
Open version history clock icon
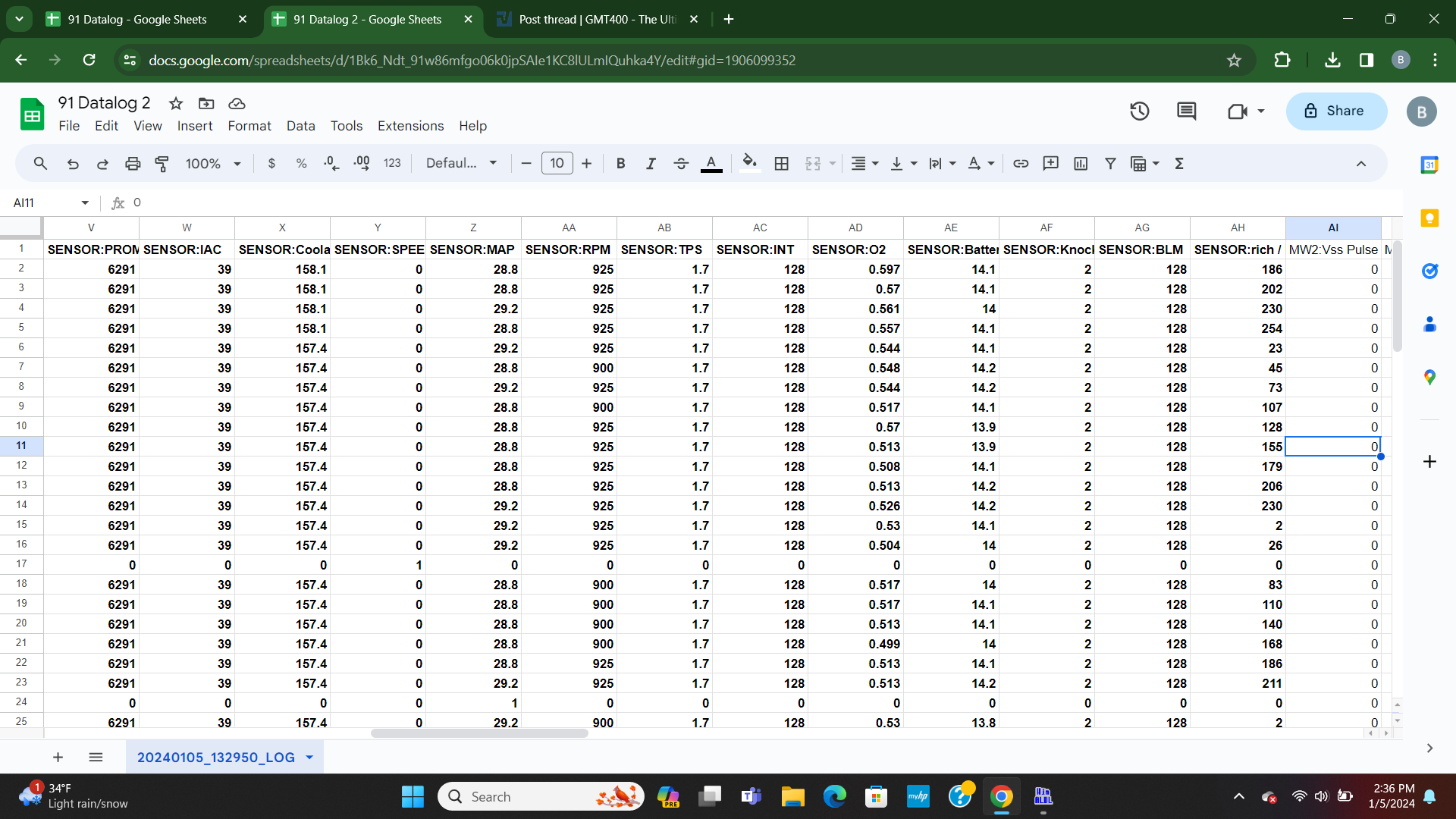(x=1139, y=111)
